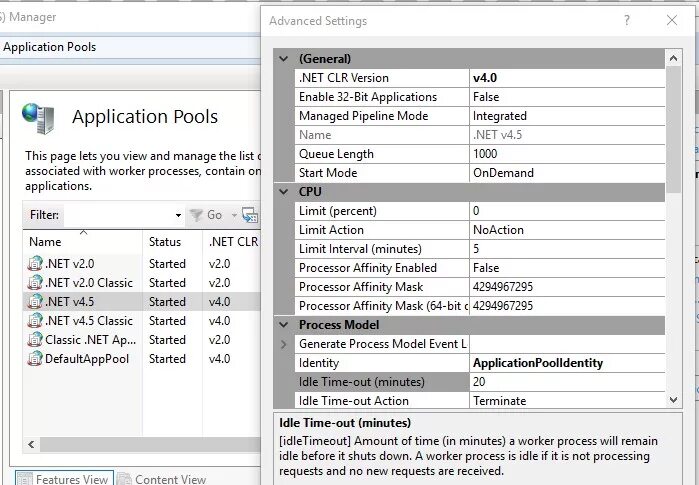Select the Processor Affinity Enabled False value

click(565, 268)
